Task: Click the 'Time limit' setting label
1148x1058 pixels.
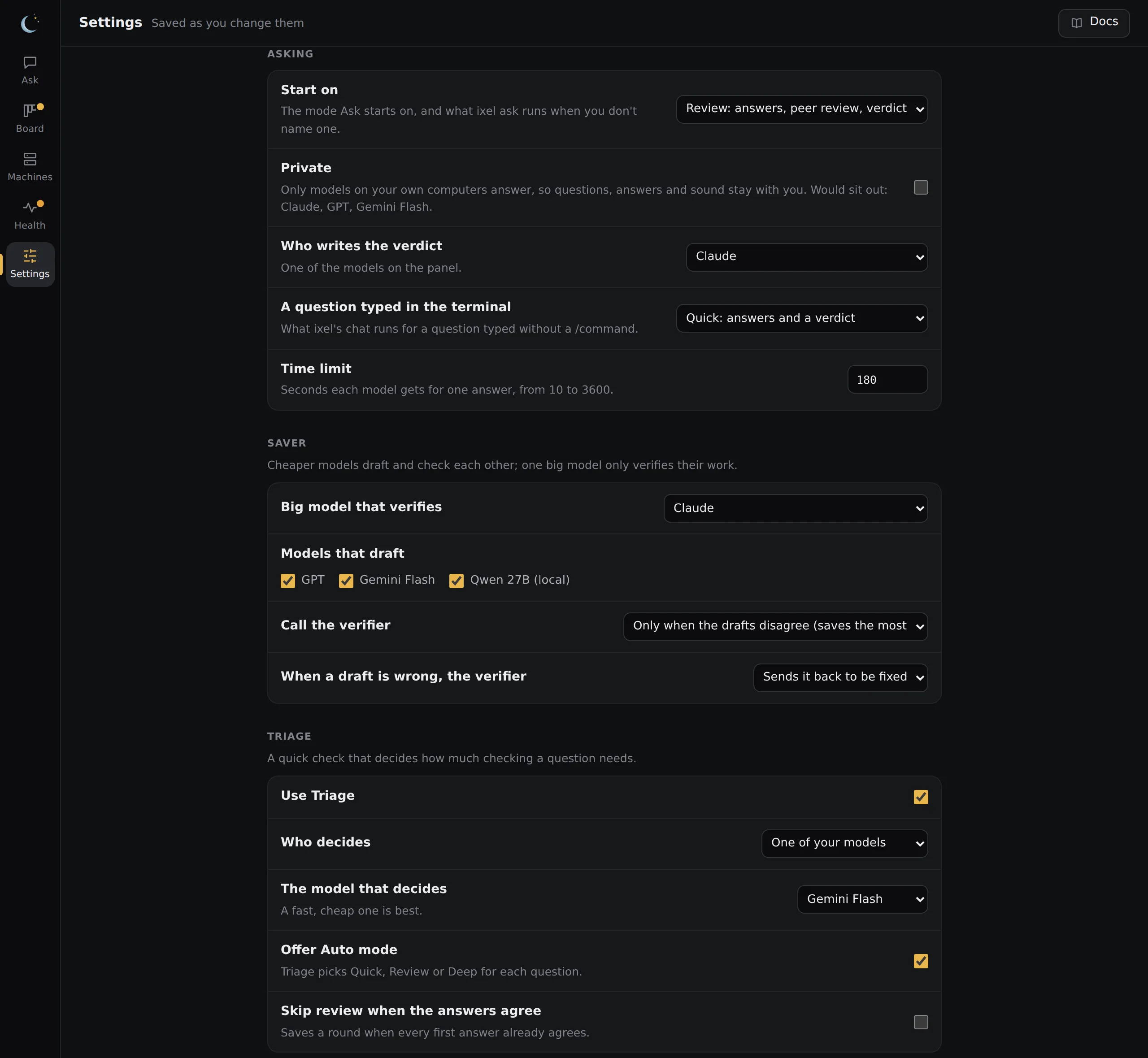Action: point(316,369)
